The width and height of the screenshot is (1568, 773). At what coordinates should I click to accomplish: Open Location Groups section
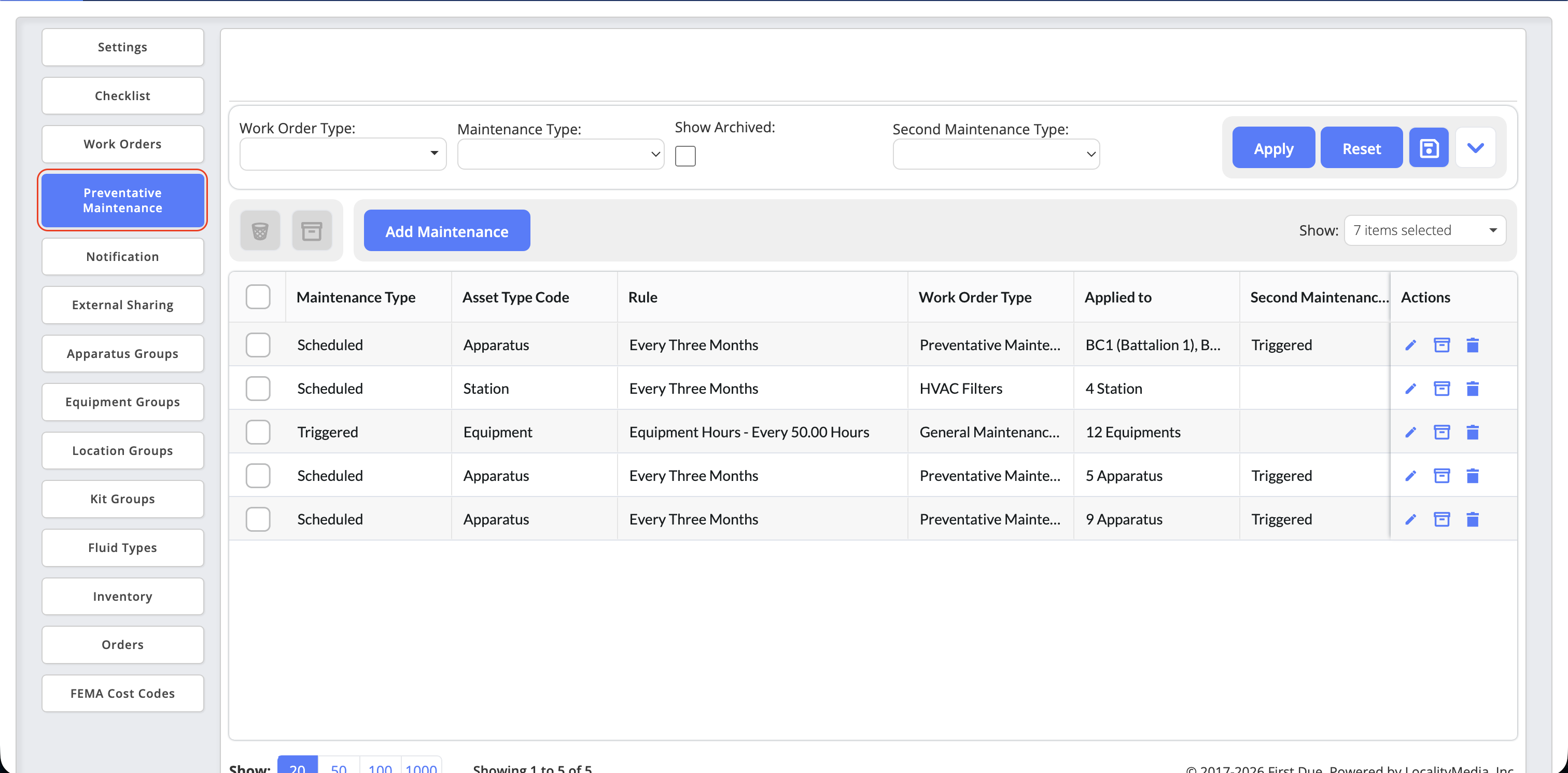(x=122, y=451)
